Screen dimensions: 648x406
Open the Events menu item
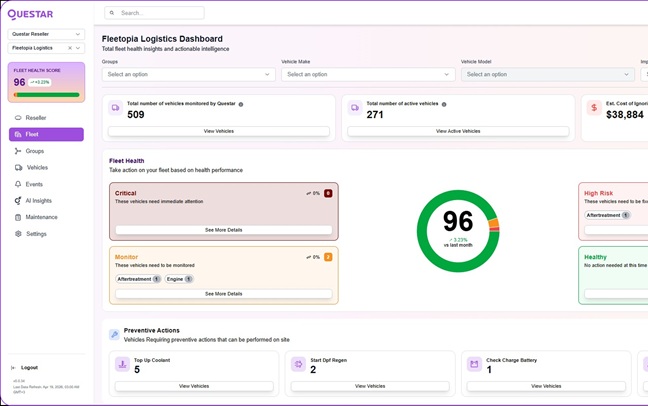(x=46, y=184)
